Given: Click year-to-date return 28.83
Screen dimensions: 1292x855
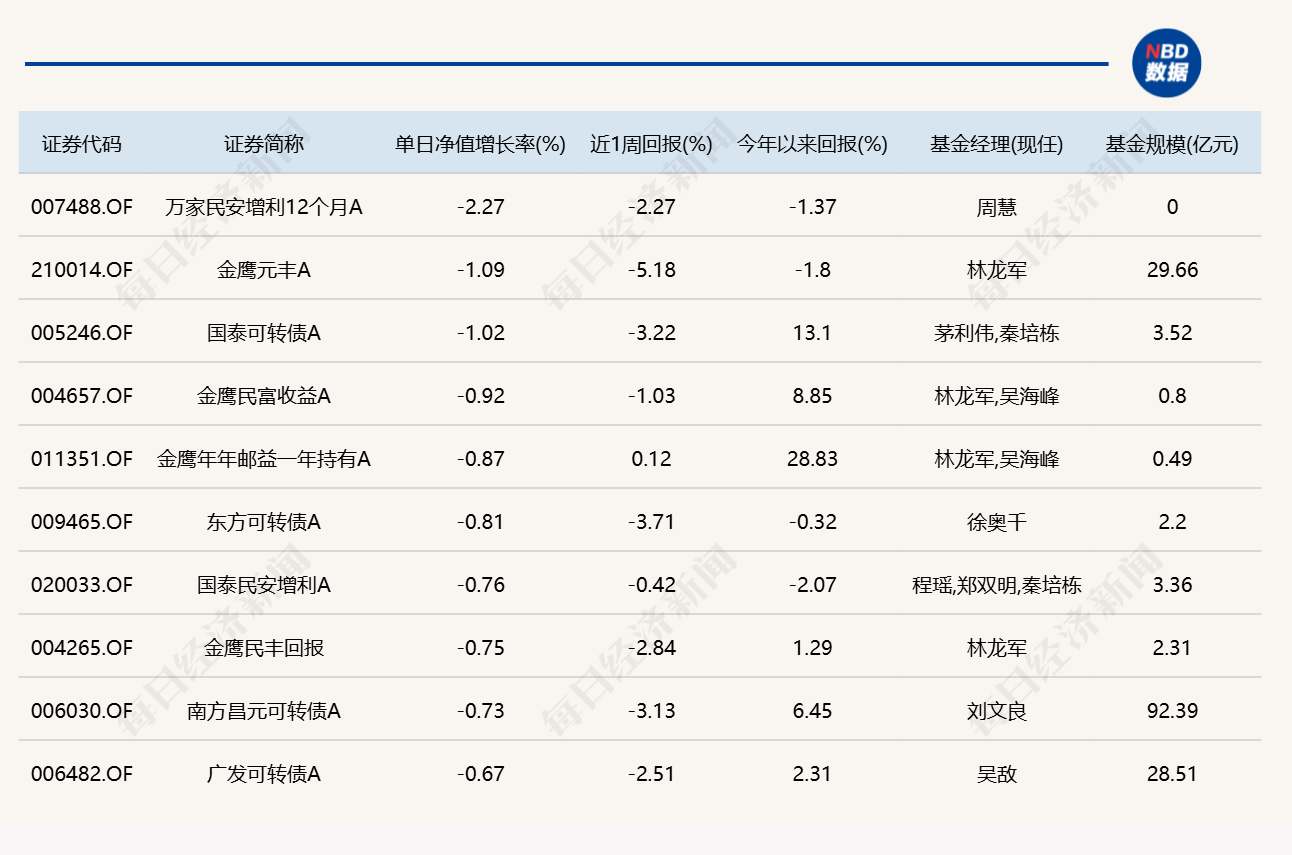Looking at the screenshot, I should tap(812, 459).
